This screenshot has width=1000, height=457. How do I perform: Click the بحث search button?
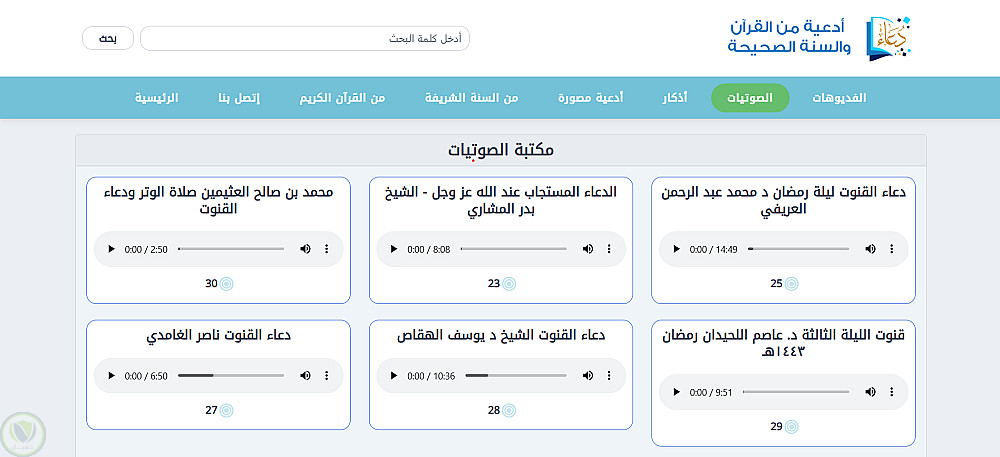(108, 39)
